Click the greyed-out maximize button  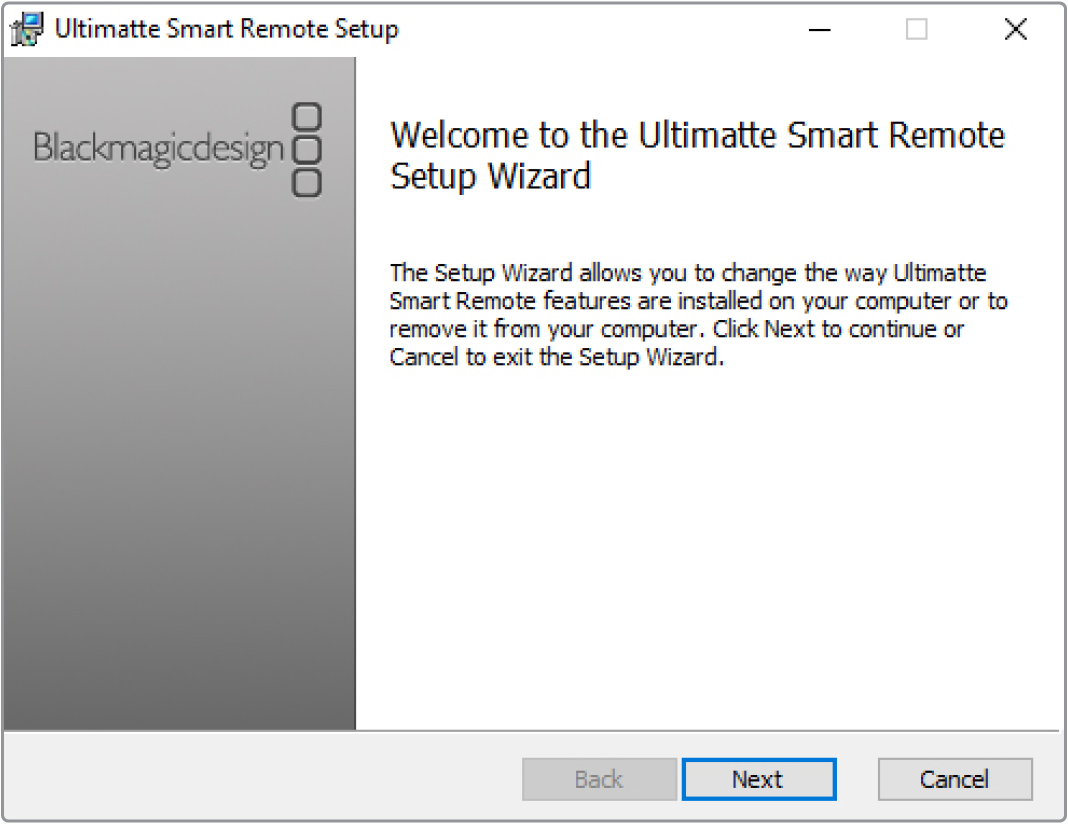coord(916,30)
